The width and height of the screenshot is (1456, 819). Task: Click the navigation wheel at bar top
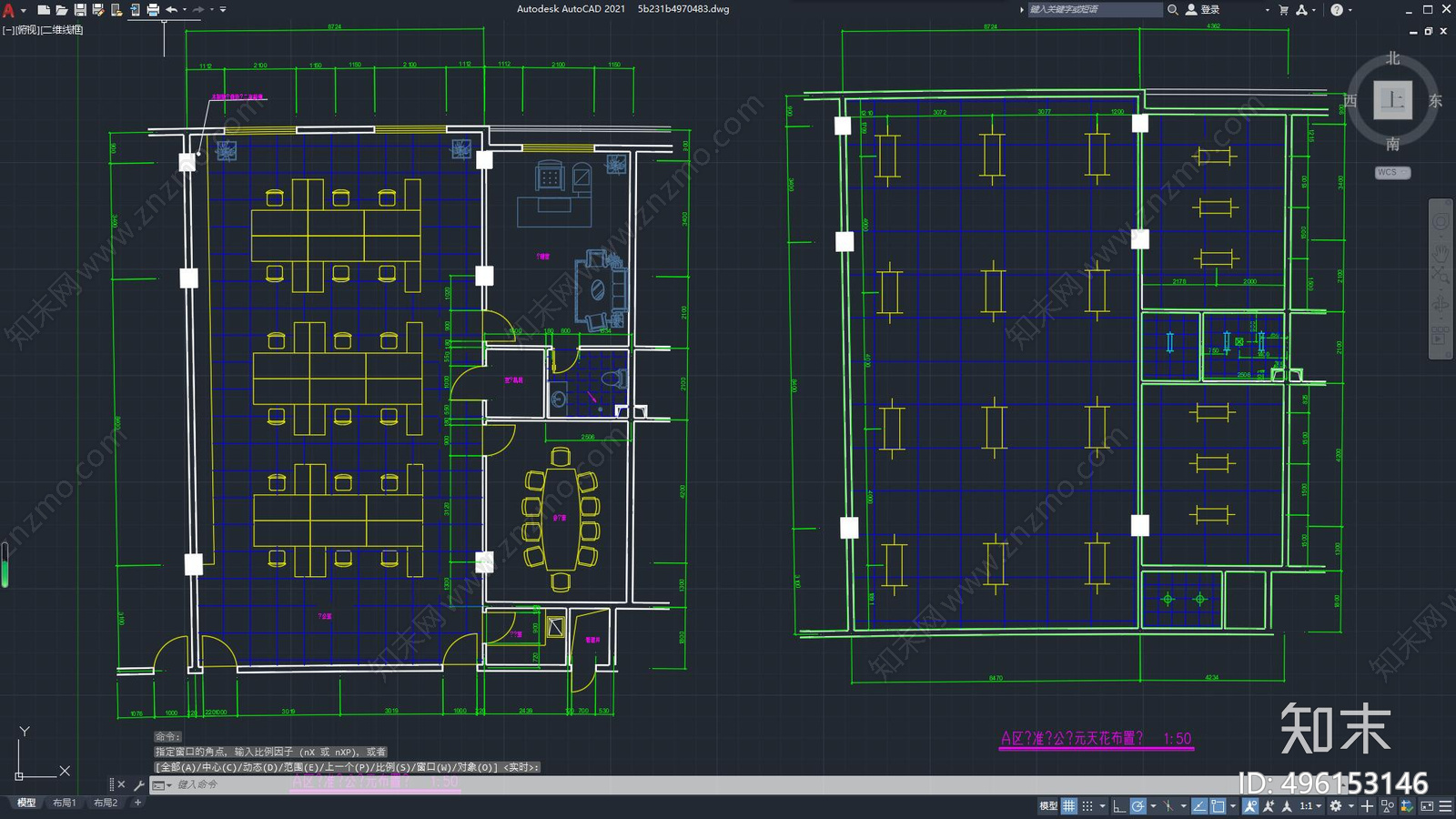[x=1441, y=222]
